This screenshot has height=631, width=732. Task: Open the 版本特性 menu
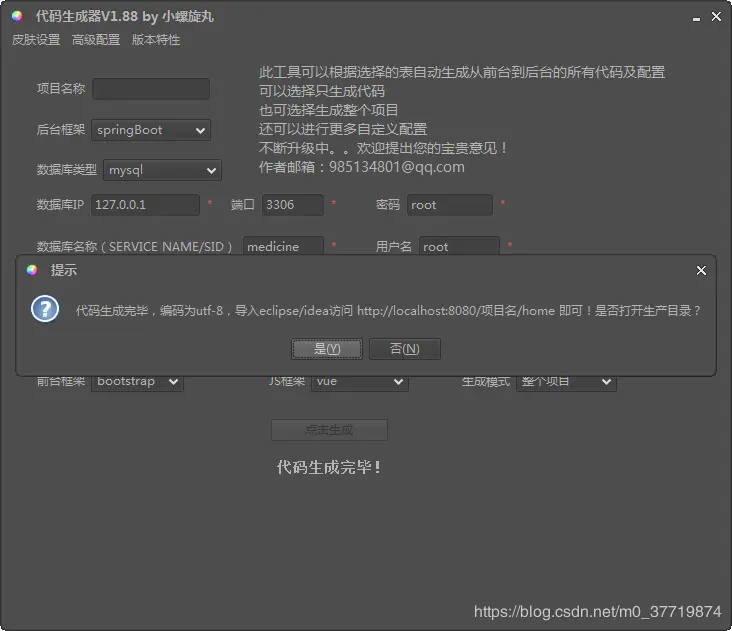(155, 40)
